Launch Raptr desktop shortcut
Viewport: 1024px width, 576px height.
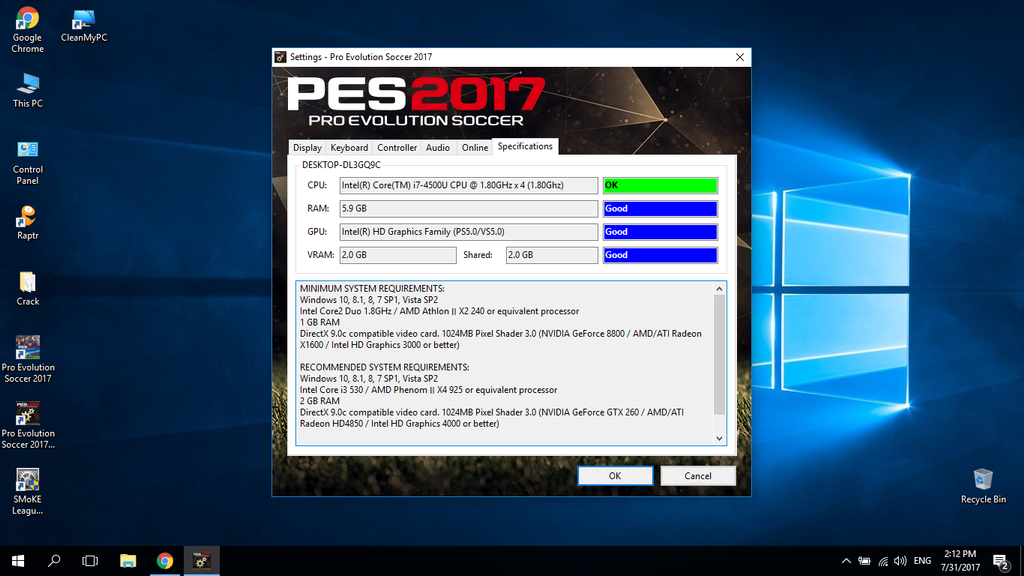click(x=27, y=222)
